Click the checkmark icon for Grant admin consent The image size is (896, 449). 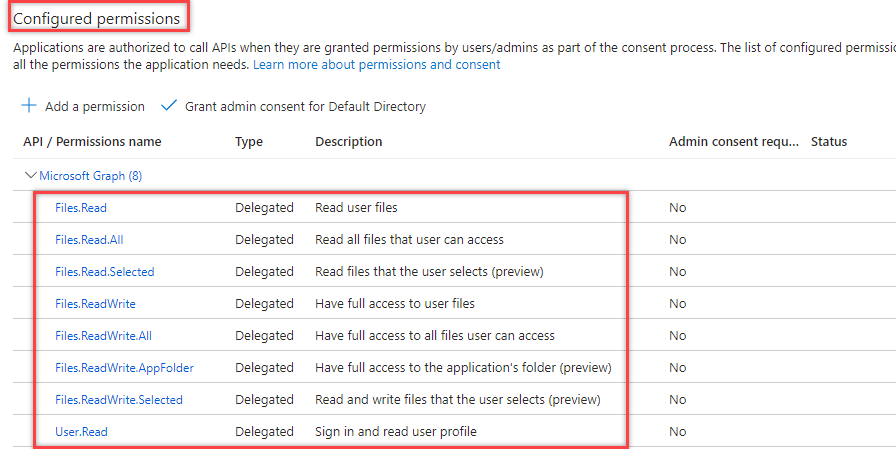coord(168,106)
